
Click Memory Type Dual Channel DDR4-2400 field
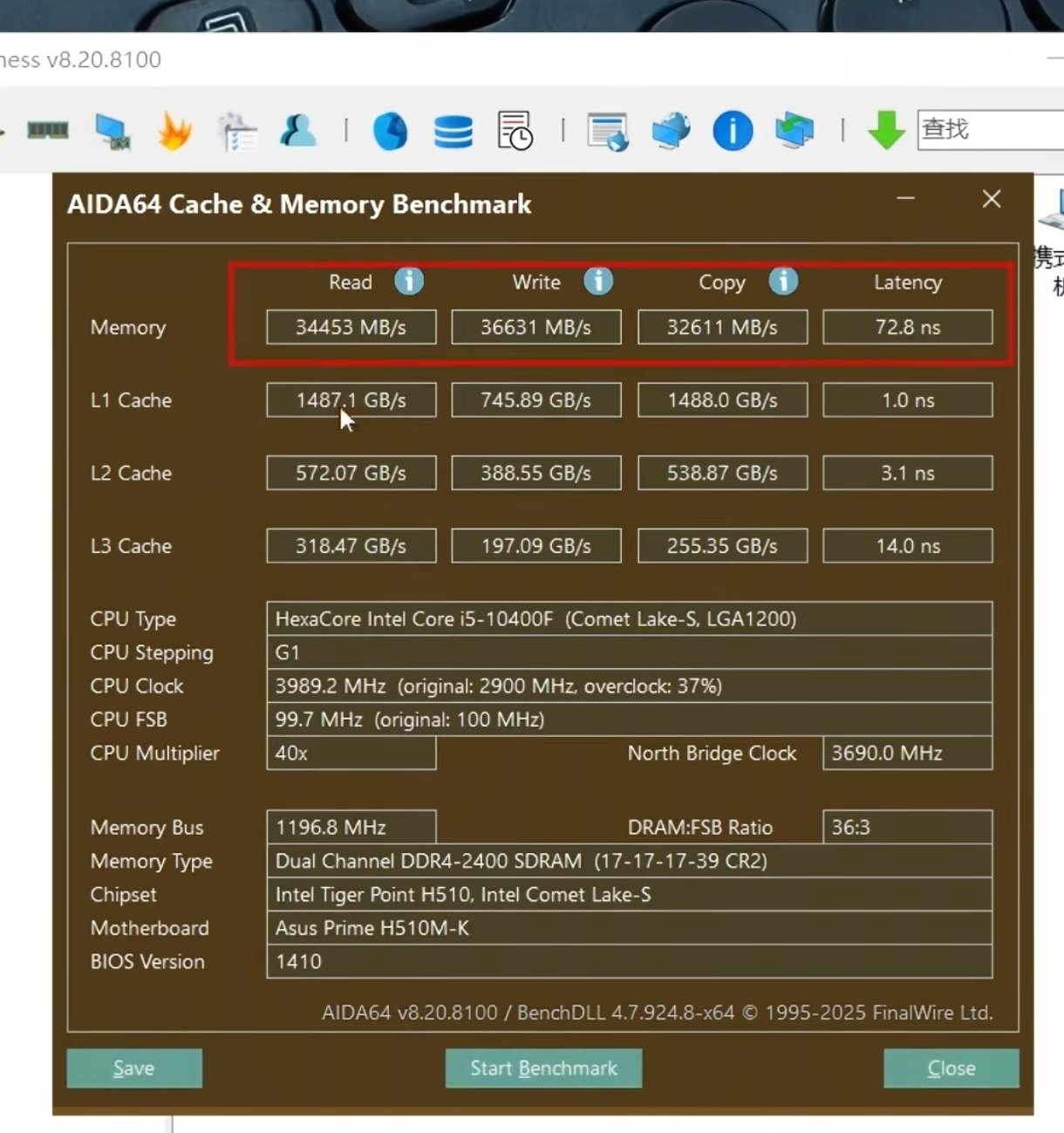[630, 861]
